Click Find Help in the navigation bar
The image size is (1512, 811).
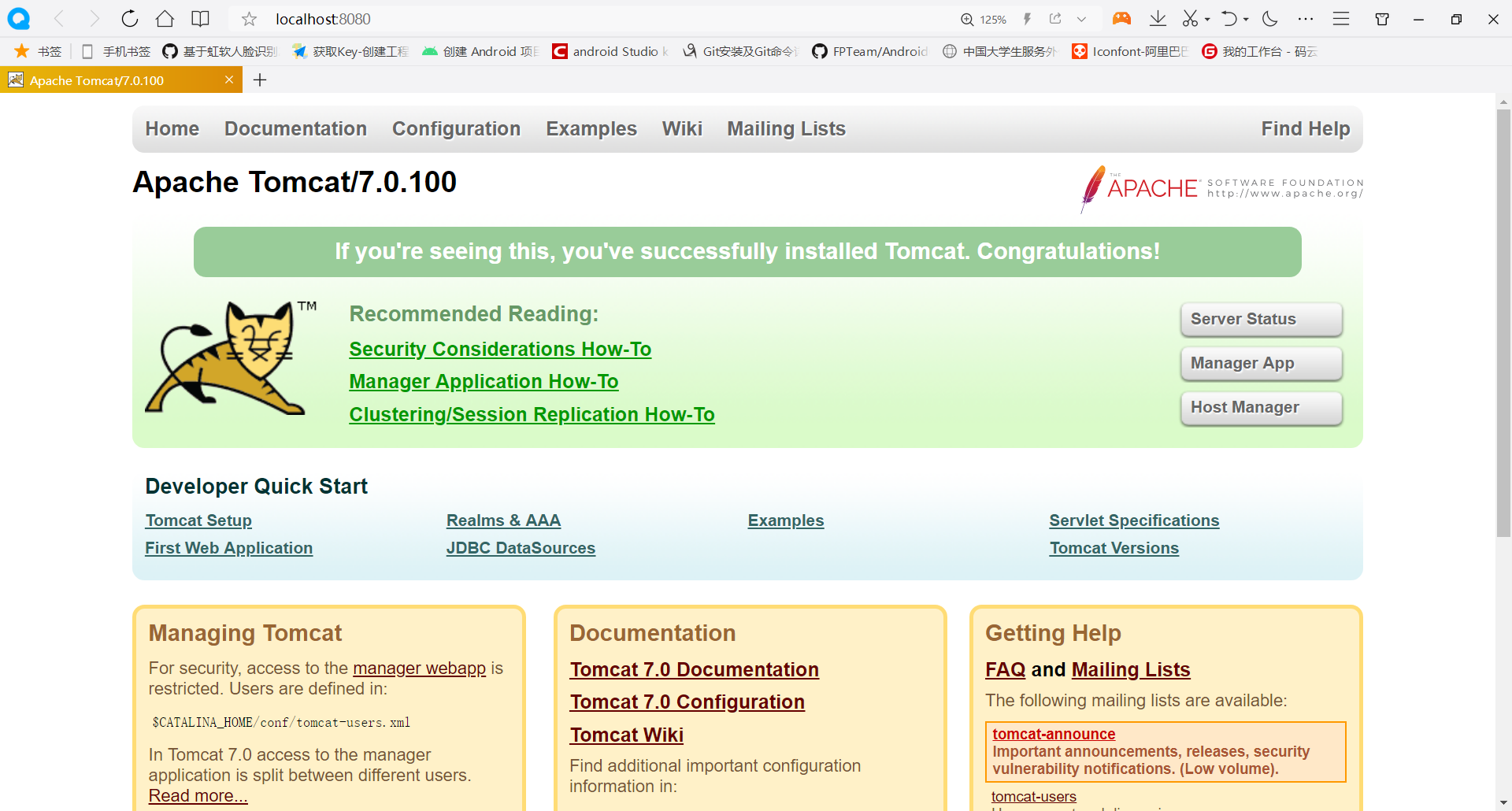tap(1306, 129)
